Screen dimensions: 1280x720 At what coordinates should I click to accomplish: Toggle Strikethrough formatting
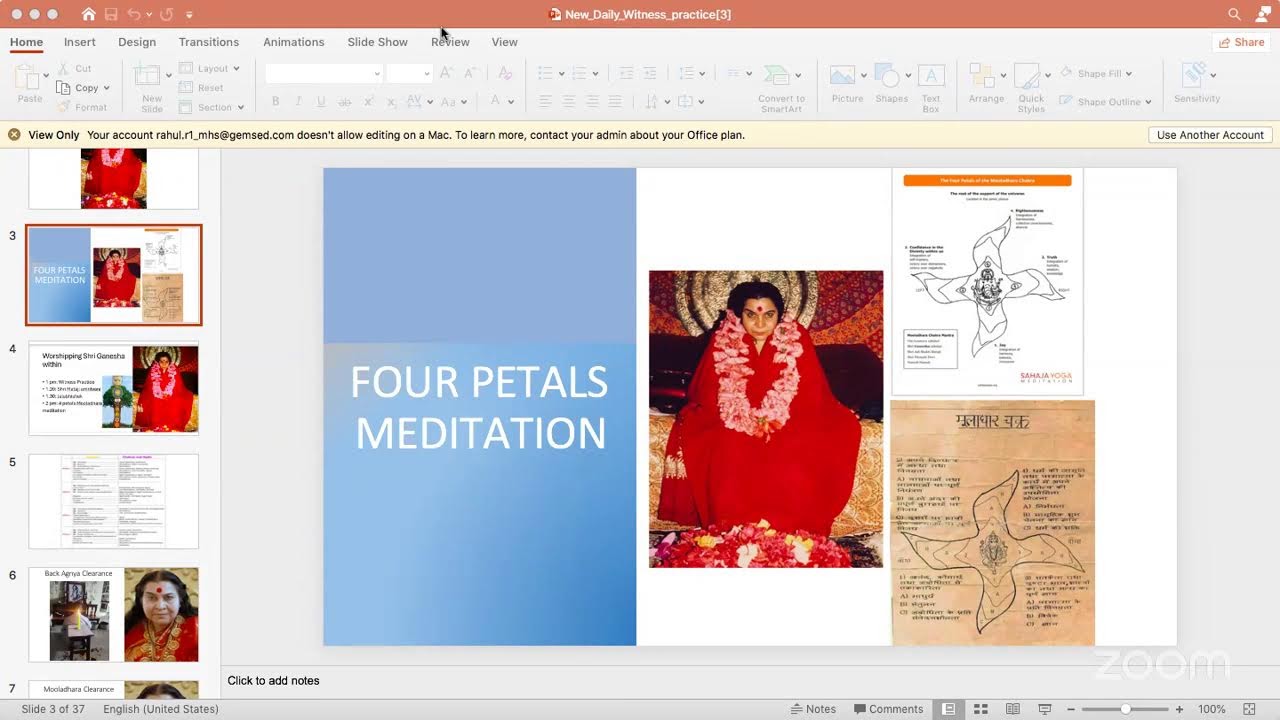345,102
